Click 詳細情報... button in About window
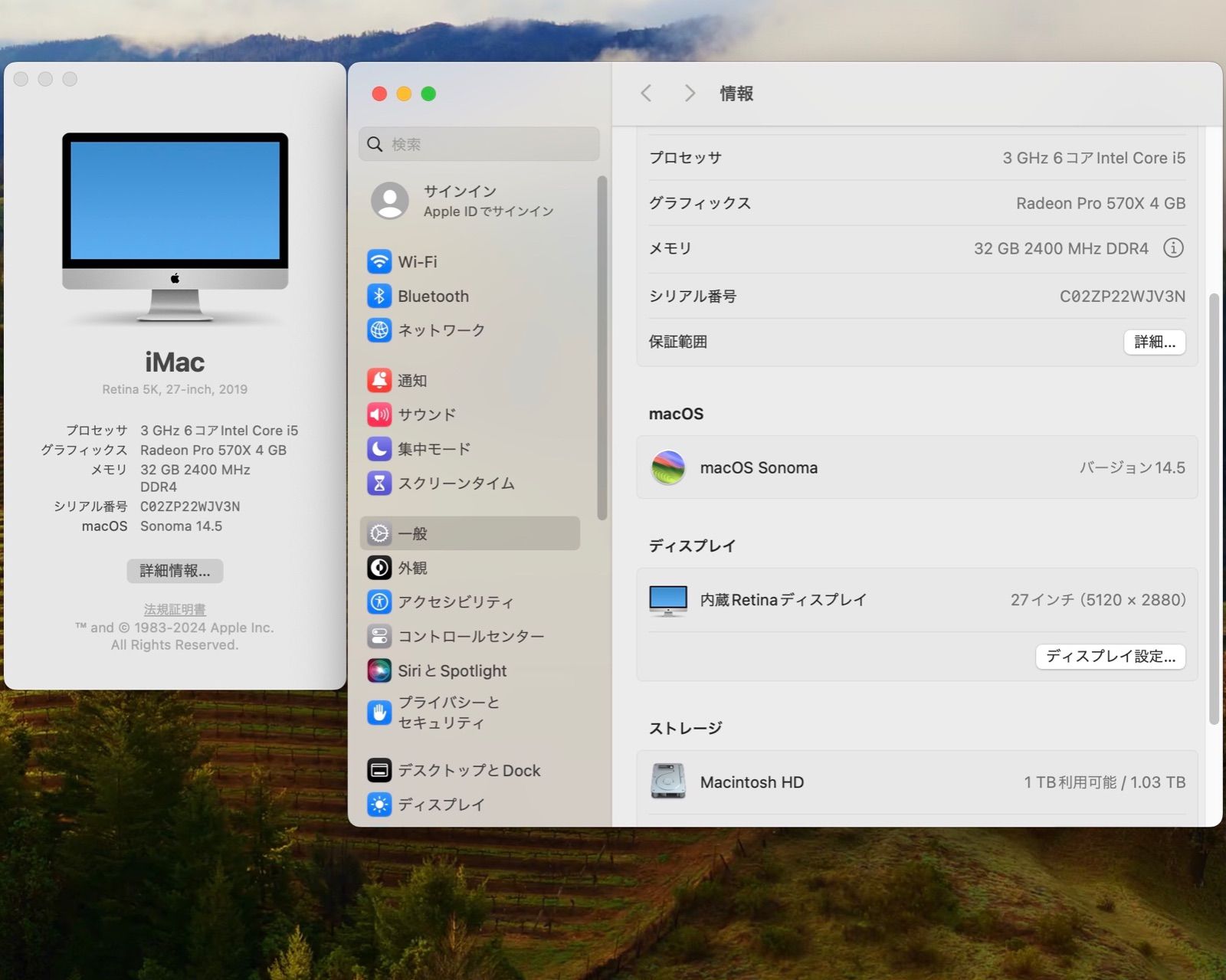 click(175, 571)
